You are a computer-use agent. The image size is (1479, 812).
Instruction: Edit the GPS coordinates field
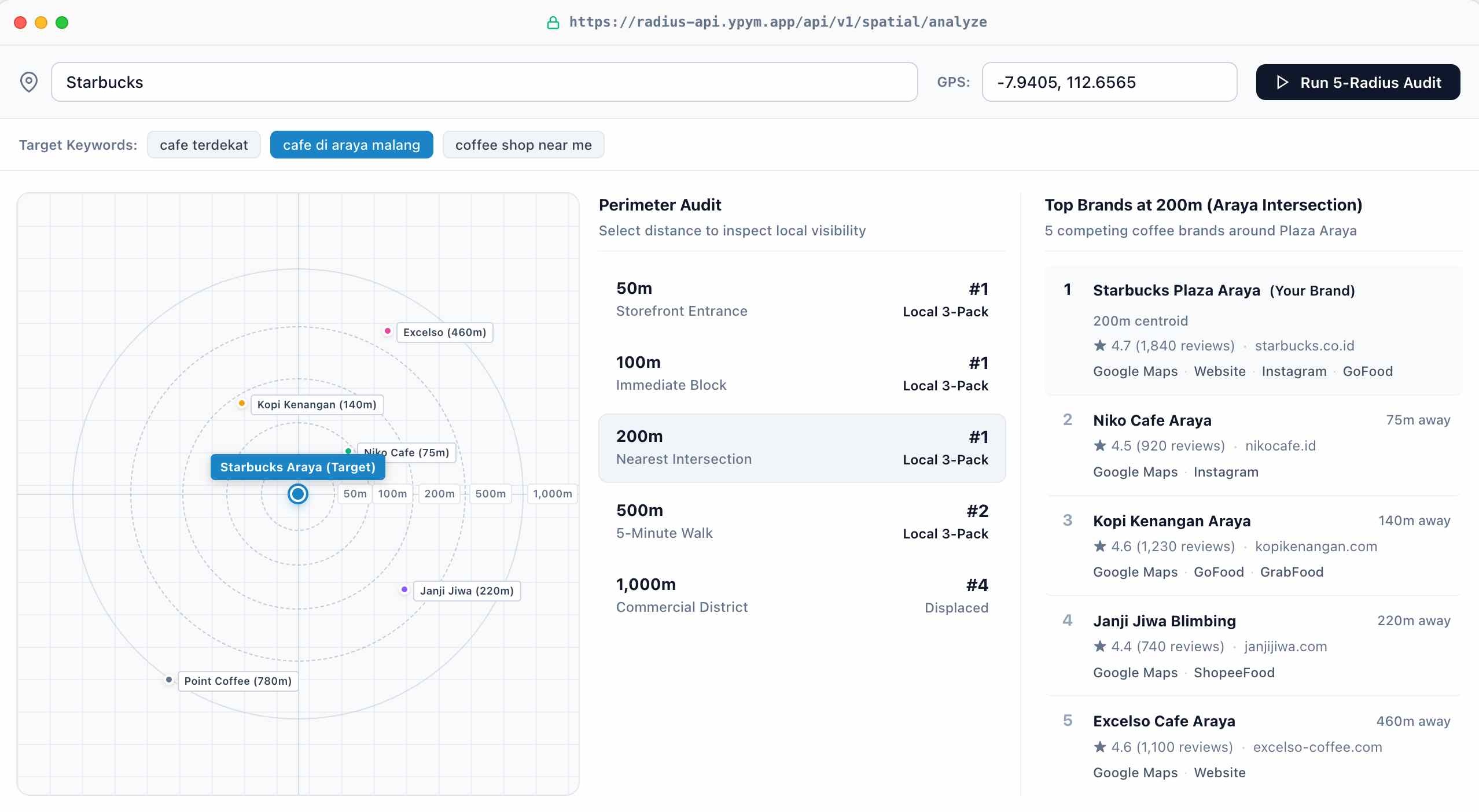(1109, 82)
